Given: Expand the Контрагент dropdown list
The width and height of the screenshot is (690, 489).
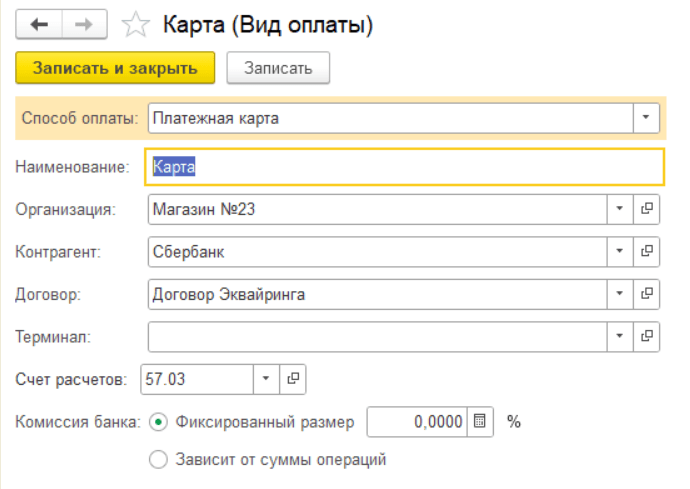Looking at the screenshot, I should point(620,252).
